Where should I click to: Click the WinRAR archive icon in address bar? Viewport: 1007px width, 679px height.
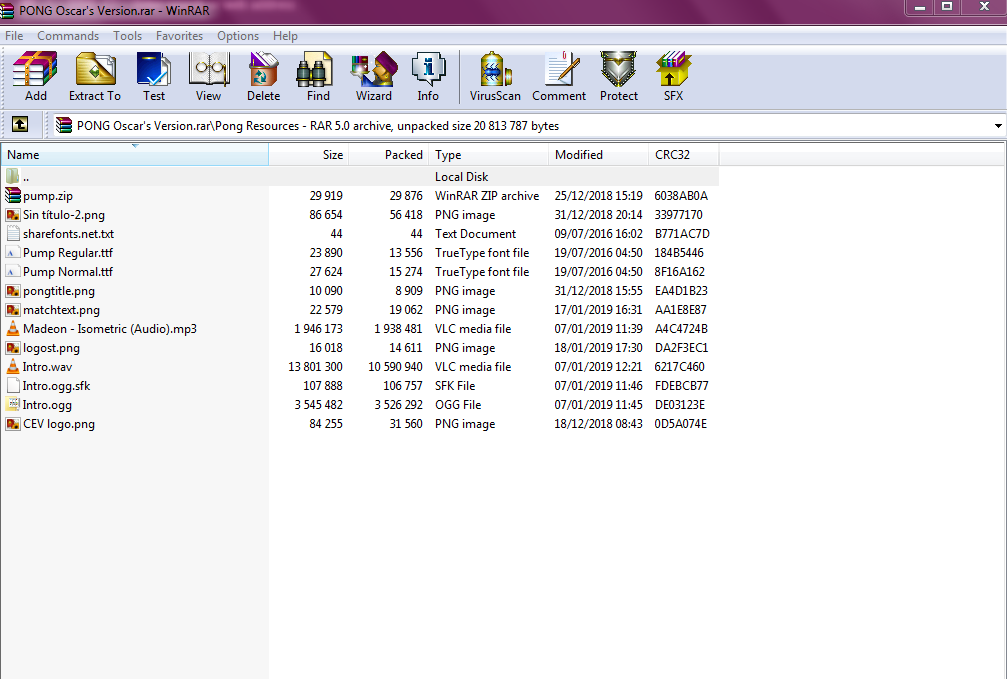pyautogui.click(x=64, y=125)
